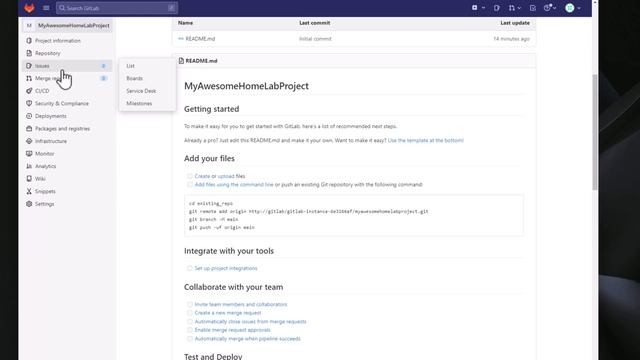
Task: Click the Search GitLab input field
Action: coord(116,8)
